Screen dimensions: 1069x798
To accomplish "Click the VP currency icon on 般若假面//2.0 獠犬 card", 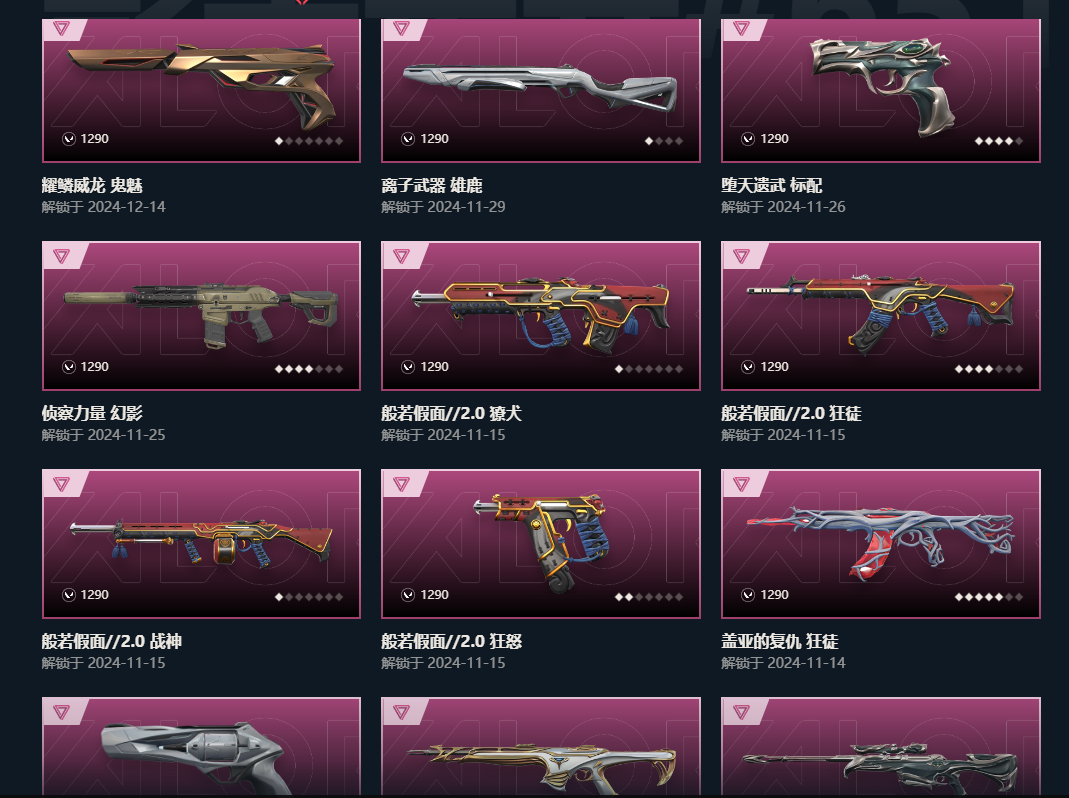I will click(x=408, y=367).
